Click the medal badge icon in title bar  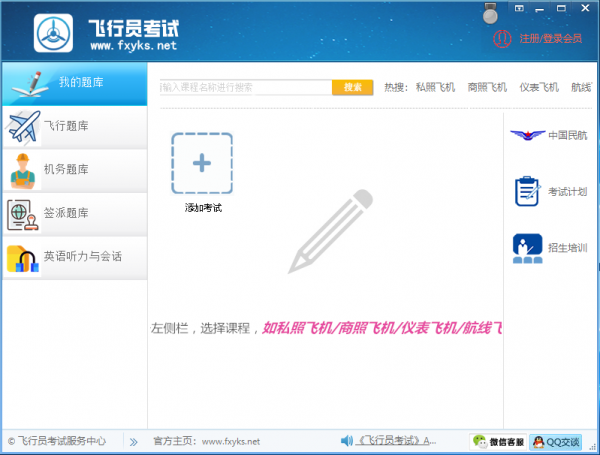coord(490,13)
